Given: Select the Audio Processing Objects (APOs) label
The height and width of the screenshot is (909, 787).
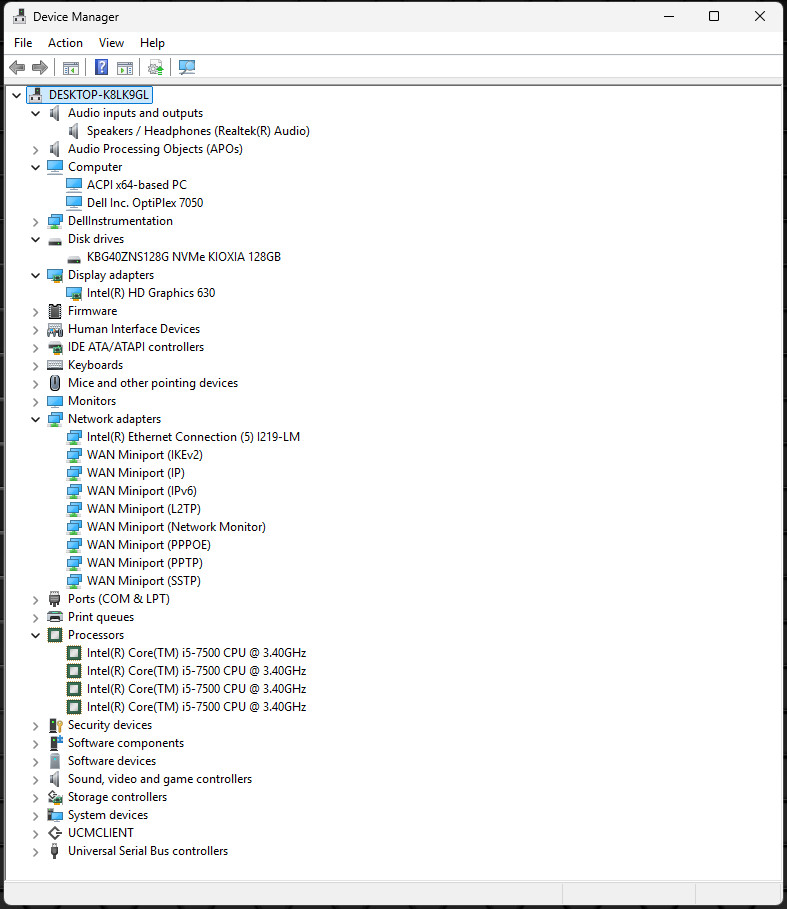Looking at the screenshot, I should [x=155, y=149].
